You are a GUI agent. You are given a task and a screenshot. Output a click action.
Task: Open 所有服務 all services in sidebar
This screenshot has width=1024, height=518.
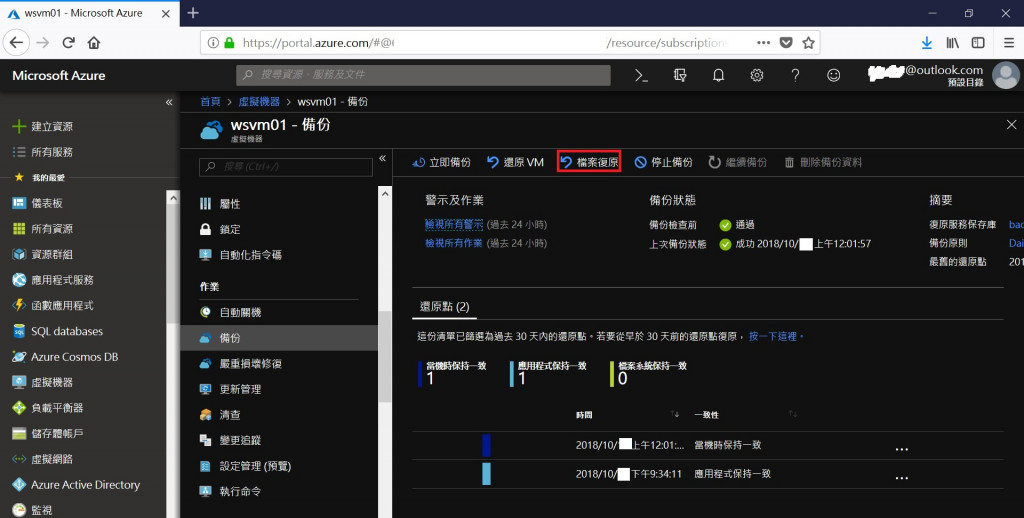tap(43, 152)
